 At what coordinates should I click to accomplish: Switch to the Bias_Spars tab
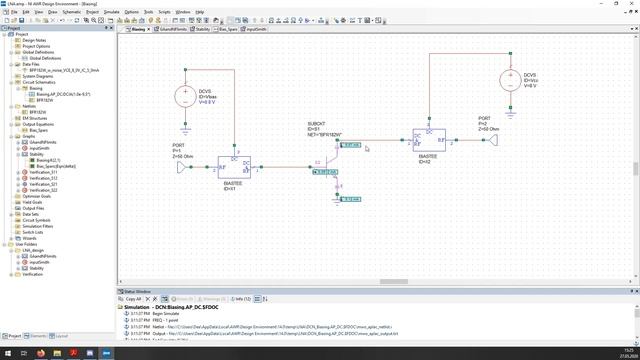click(x=225, y=29)
